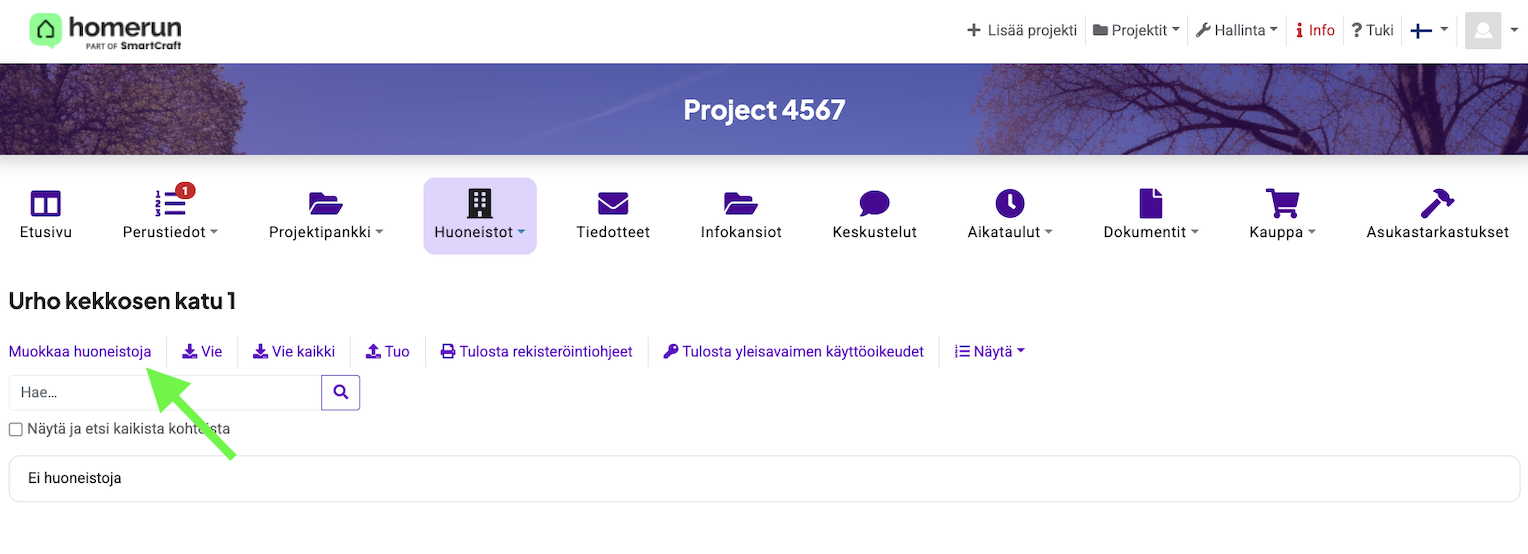The height and width of the screenshot is (554, 1528).
Task: Click the Vie kaikki export link
Action: 294,352
